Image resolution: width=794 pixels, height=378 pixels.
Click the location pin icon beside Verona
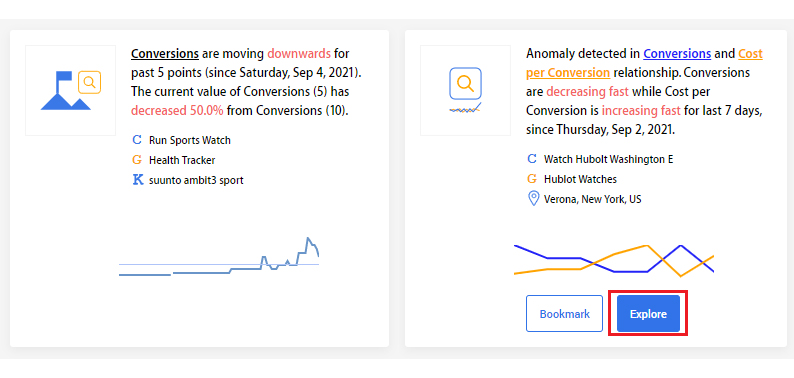point(533,199)
